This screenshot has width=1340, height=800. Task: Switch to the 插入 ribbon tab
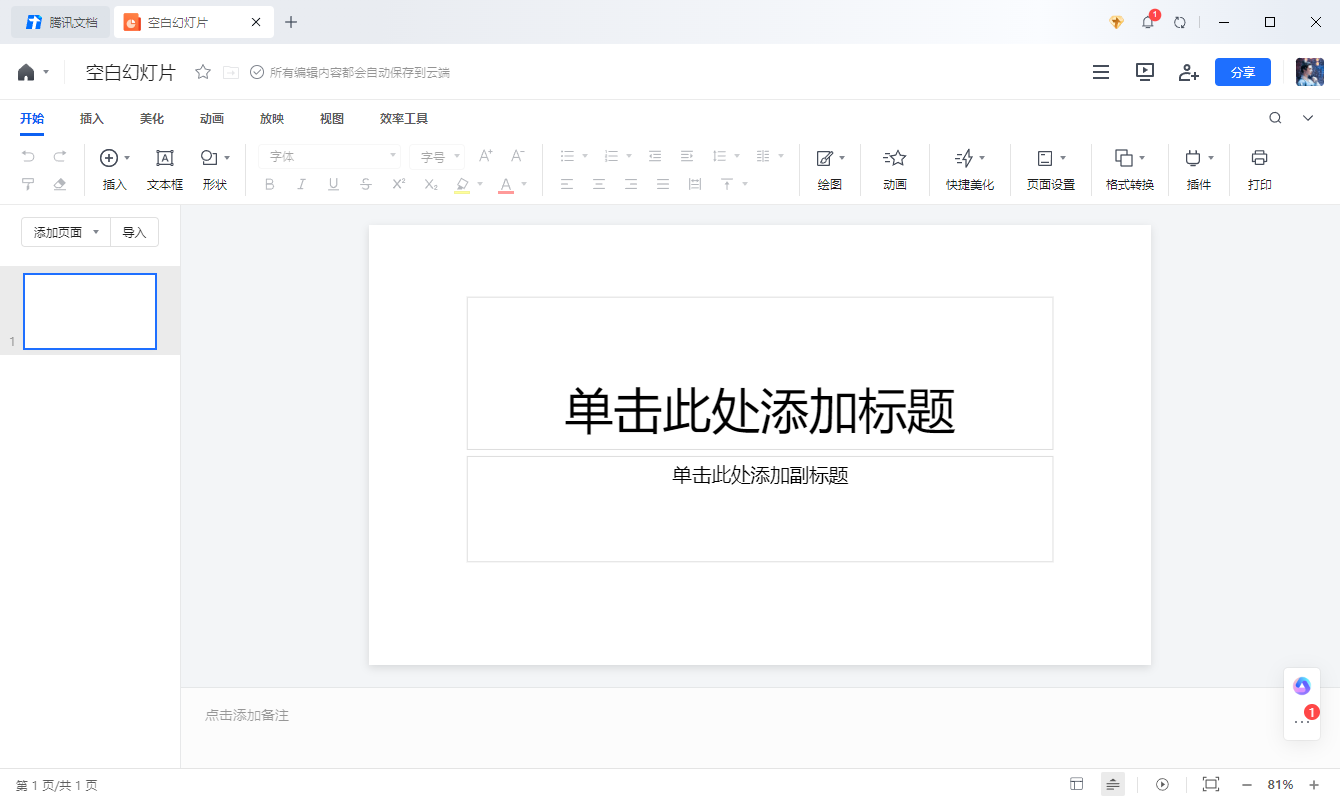point(91,118)
